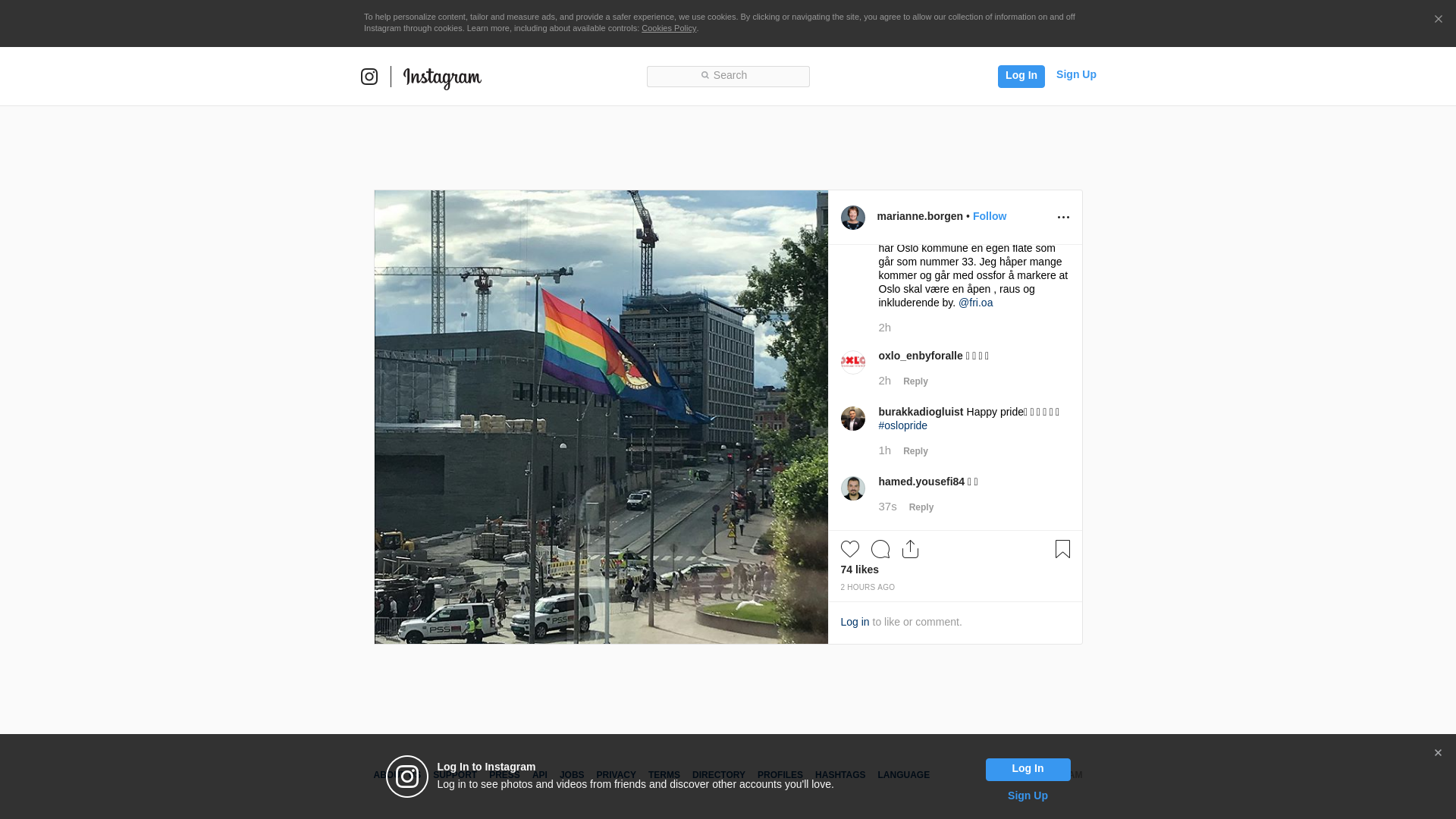This screenshot has width=1456, height=819.
Task: Open the TERMS footer link
Action: coord(664,775)
